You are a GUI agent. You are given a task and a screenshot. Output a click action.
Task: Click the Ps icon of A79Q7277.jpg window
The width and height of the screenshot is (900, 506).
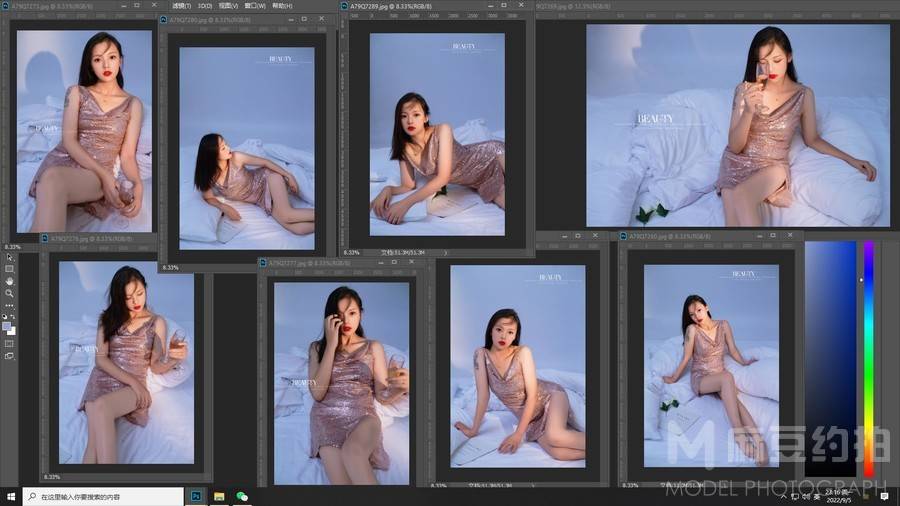click(263, 263)
